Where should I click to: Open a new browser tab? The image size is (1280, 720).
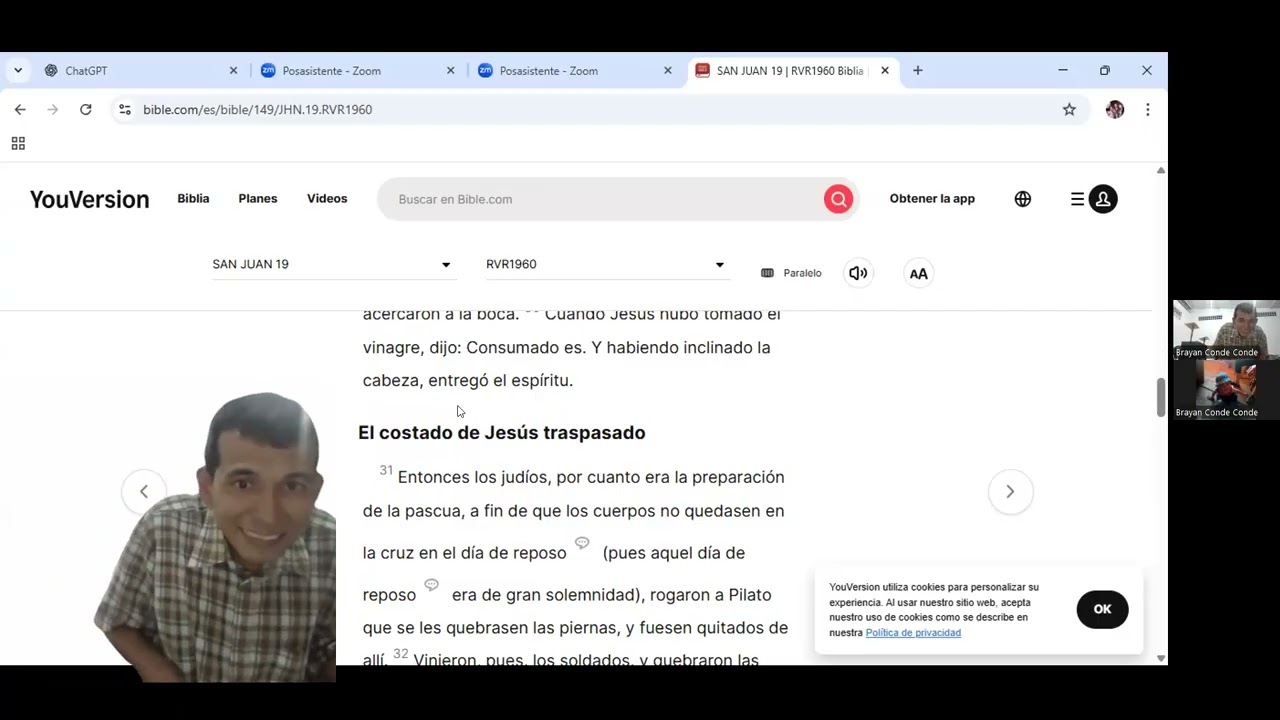click(x=917, y=71)
